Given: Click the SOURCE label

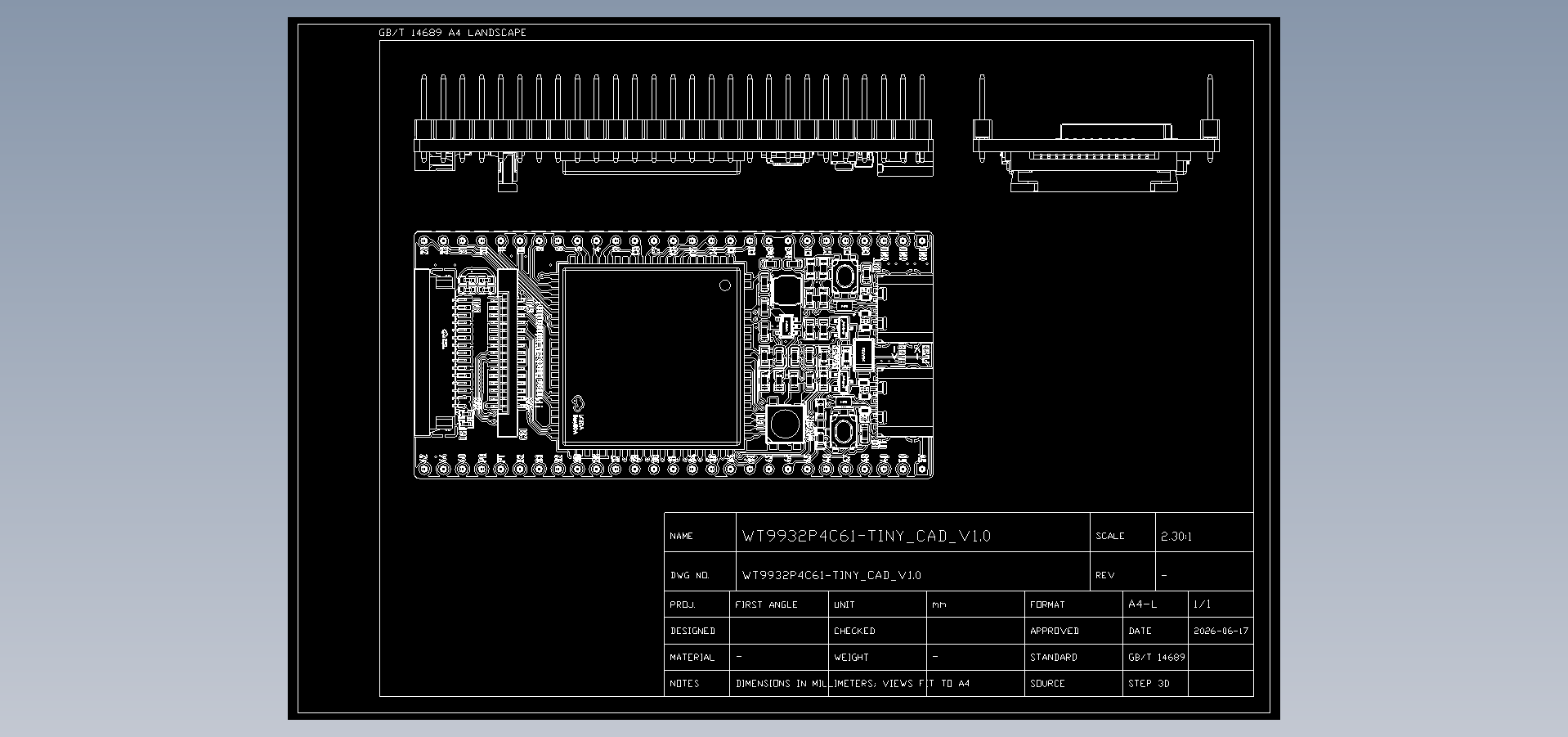Looking at the screenshot, I should 1047,684.
